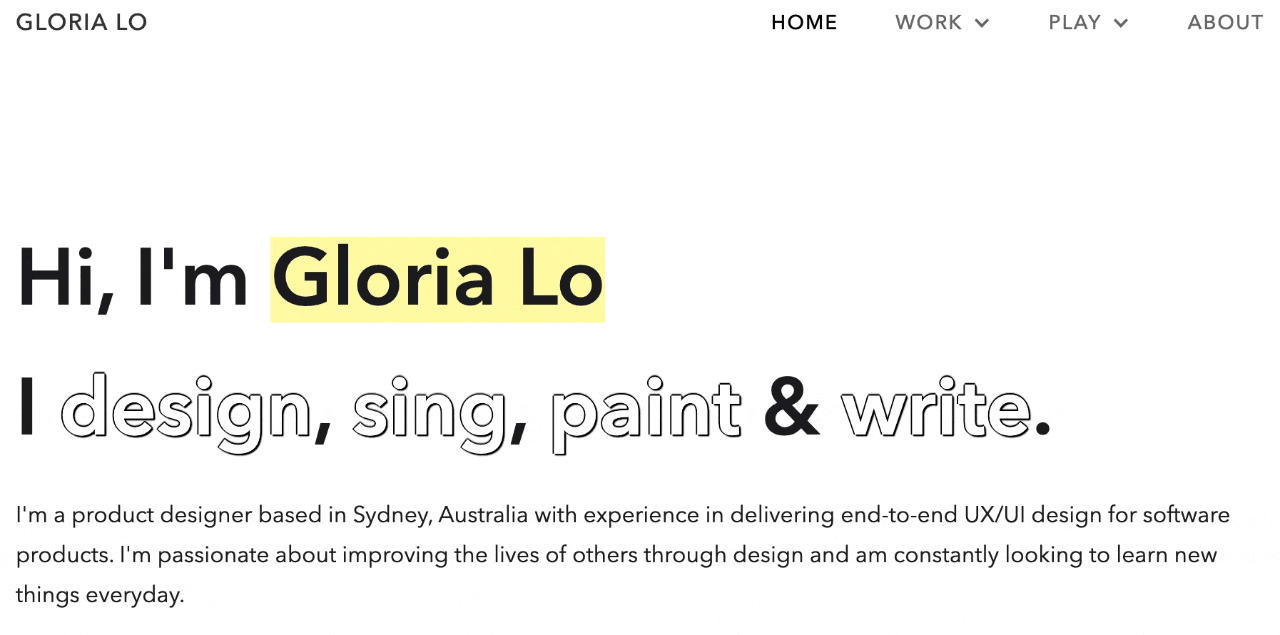Click the "Hi, I'm" heading text
The width and height of the screenshot is (1280, 635).
tap(133, 280)
